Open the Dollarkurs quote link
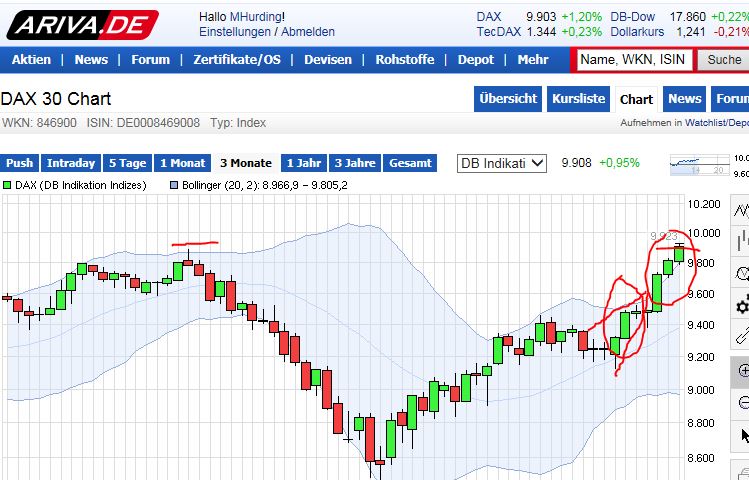 coord(637,32)
